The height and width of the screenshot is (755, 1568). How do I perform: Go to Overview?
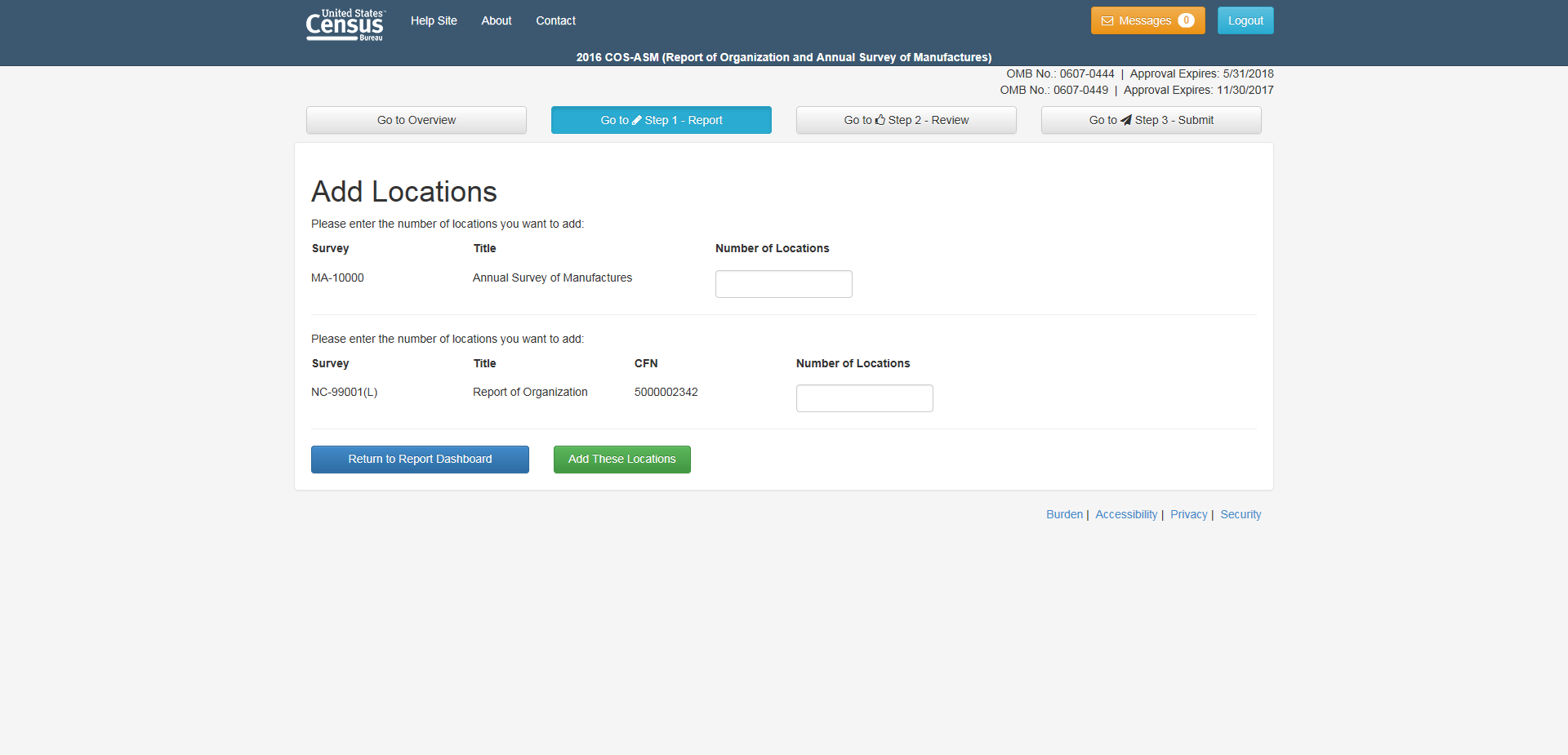(416, 120)
